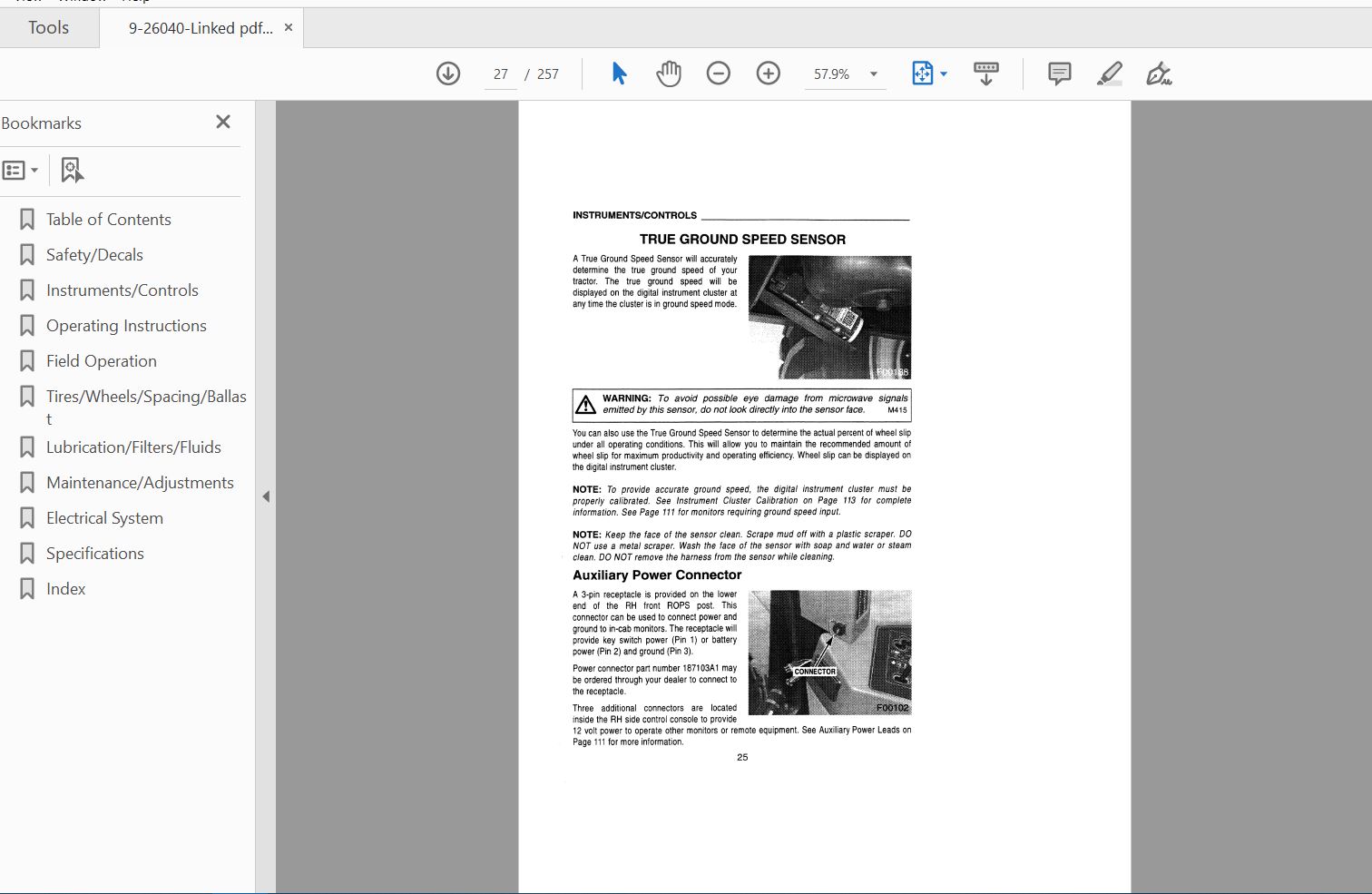Click the auxiliary power connector photo
This screenshot has width=1372, height=894.
(x=829, y=653)
